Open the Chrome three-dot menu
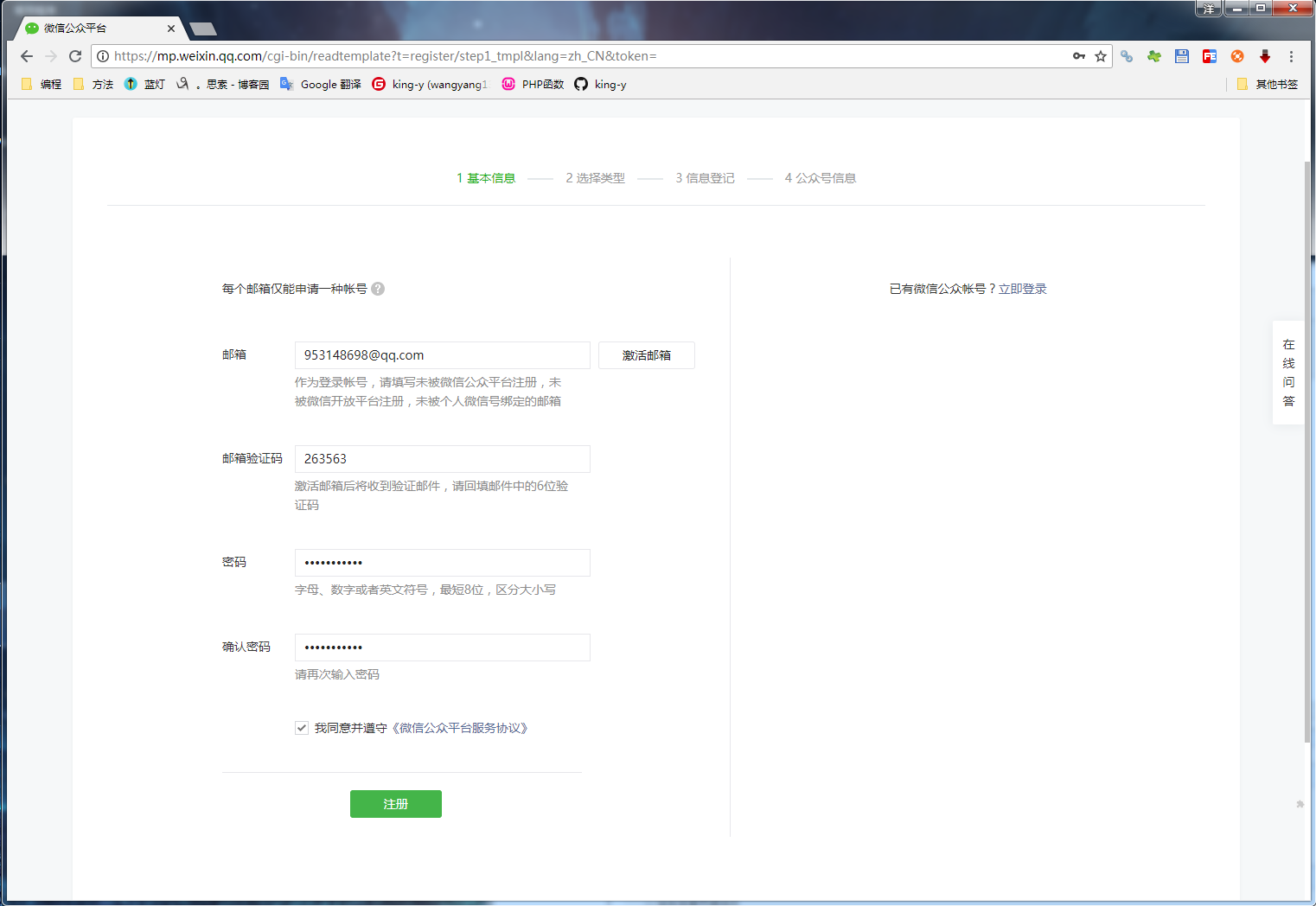Image resolution: width=1316 pixels, height=906 pixels. coord(1291,56)
